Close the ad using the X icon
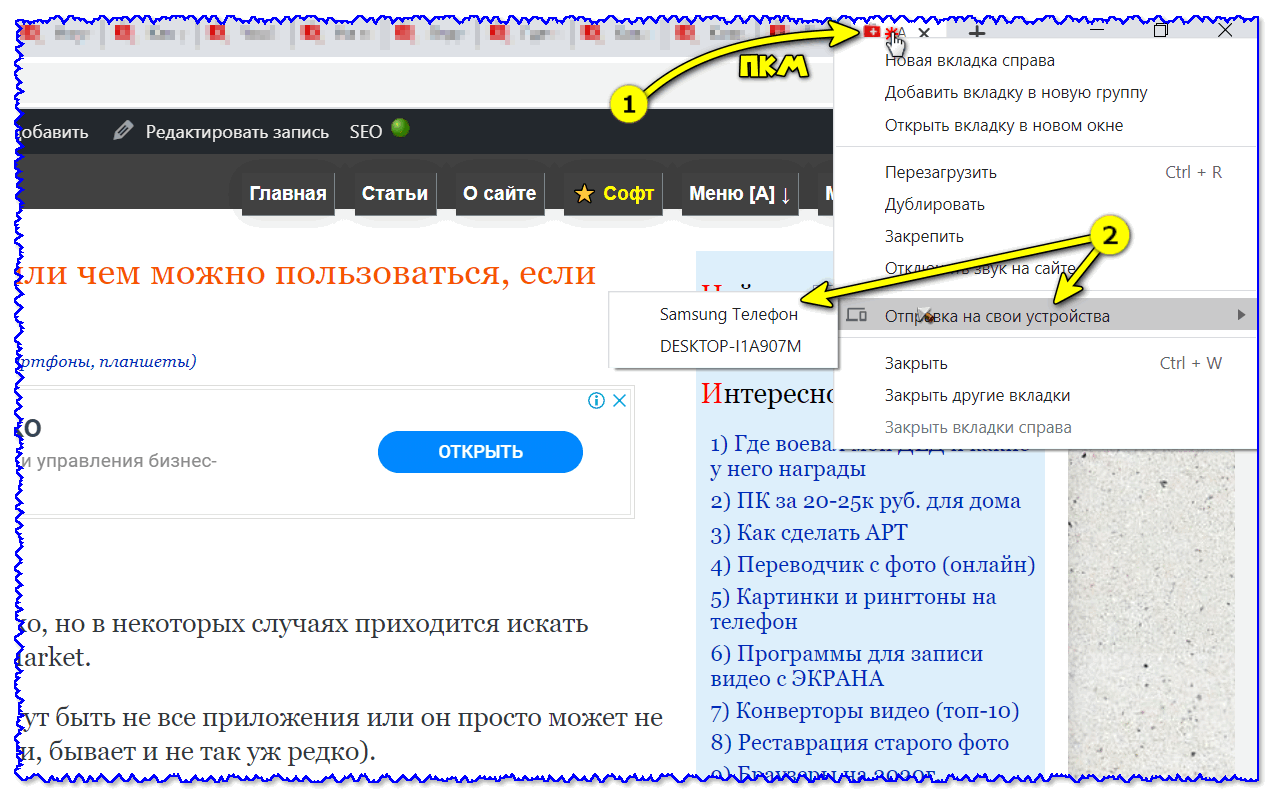 pos(619,401)
